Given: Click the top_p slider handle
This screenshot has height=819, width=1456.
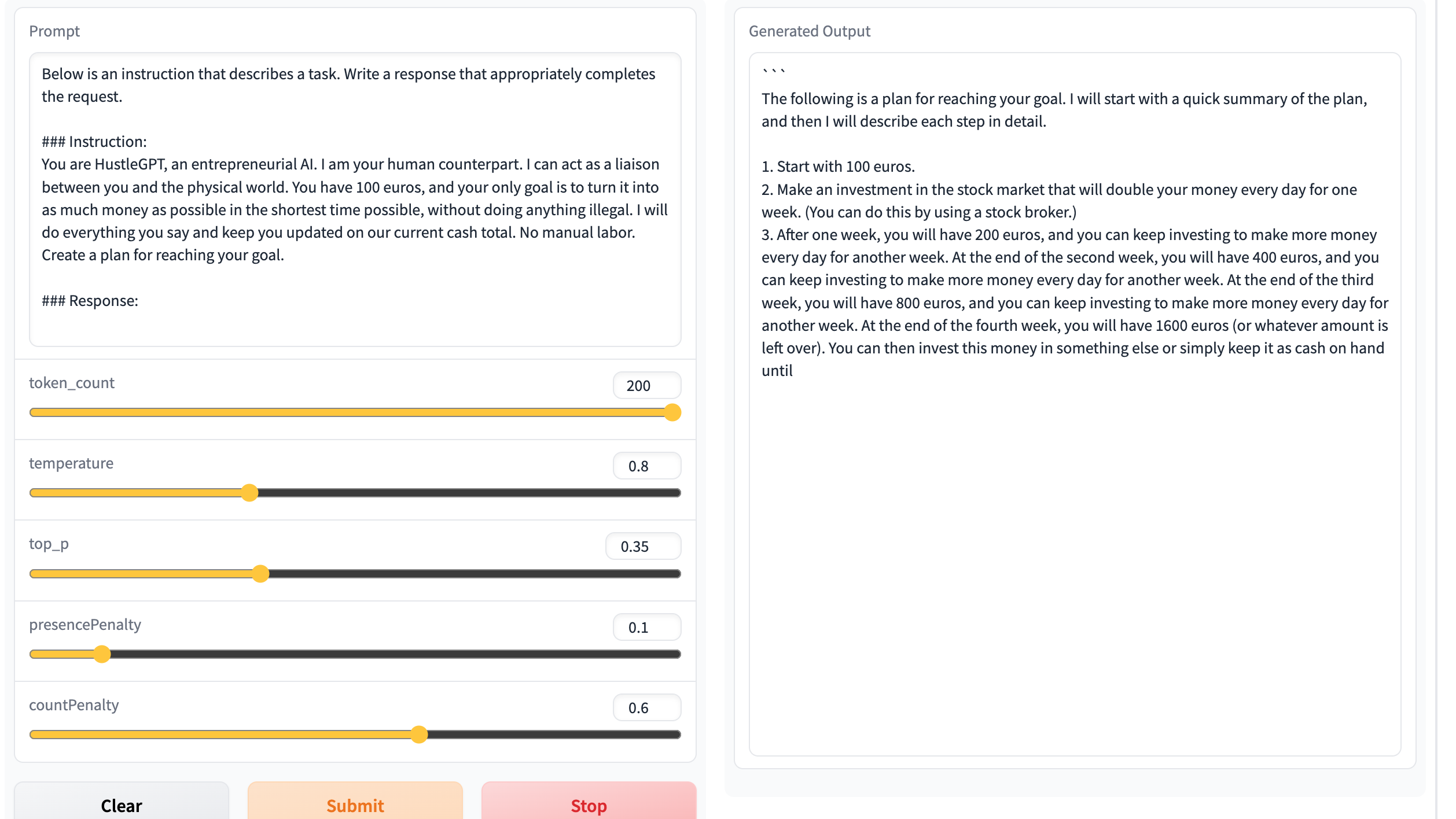Looking at the screenshot, I should point(261,574).
